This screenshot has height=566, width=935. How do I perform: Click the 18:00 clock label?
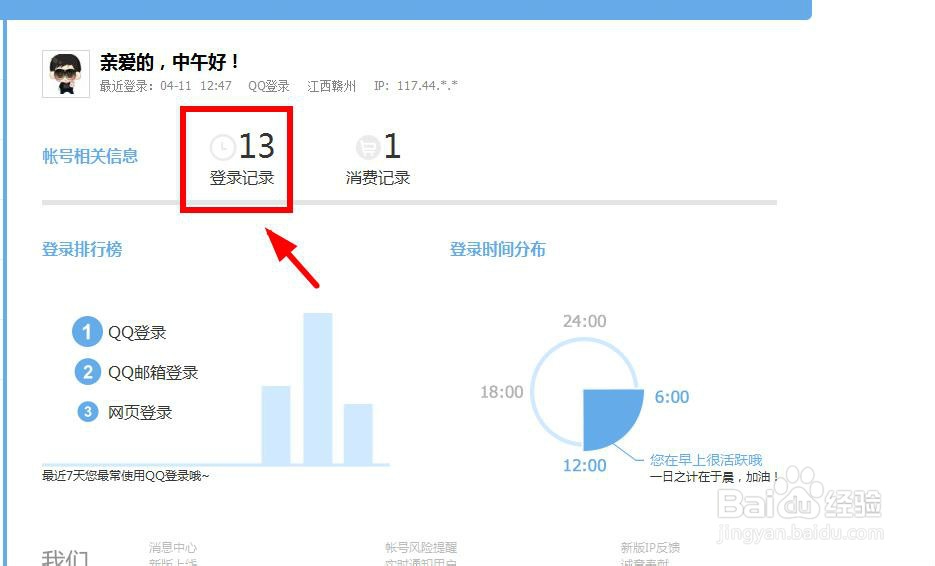(501, 392)
